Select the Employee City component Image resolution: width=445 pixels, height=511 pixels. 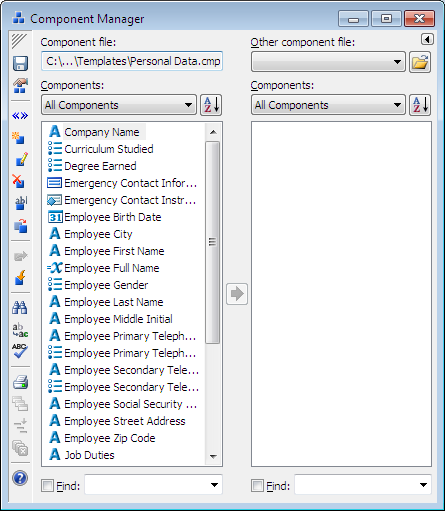(x=90, y=234)
